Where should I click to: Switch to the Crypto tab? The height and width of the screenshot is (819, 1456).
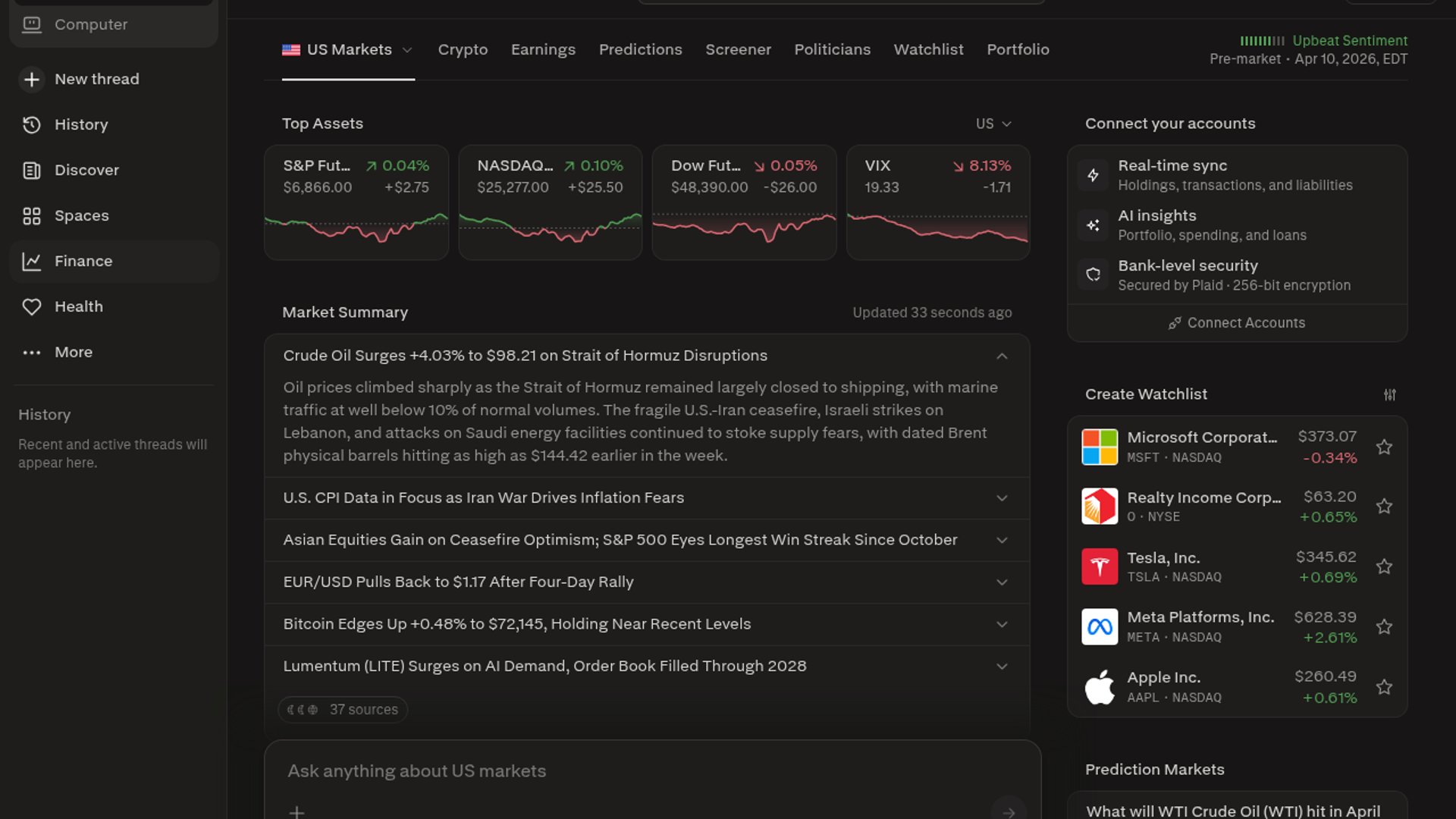tap(463, 50)
